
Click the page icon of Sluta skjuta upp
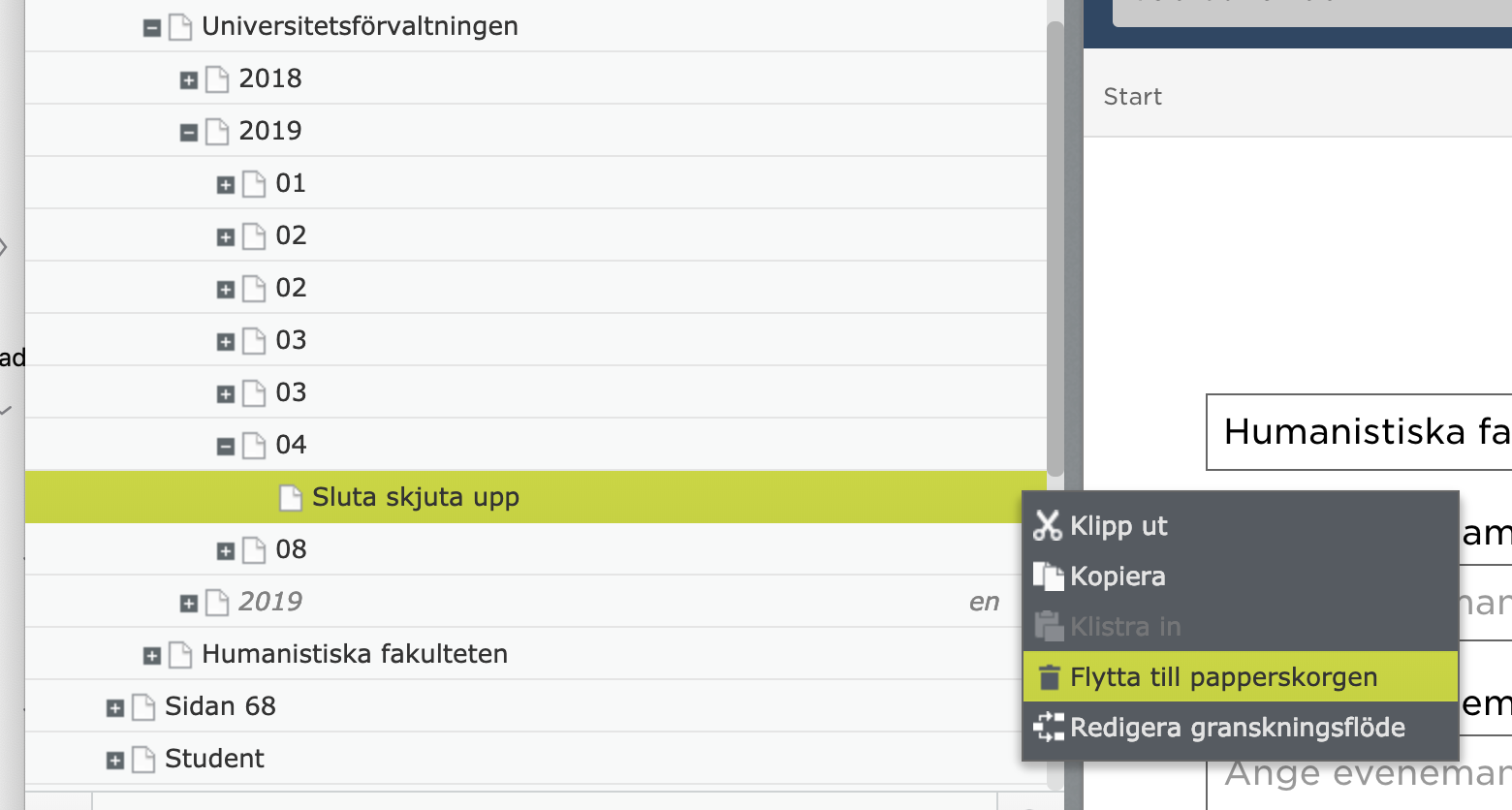[290, 498]
